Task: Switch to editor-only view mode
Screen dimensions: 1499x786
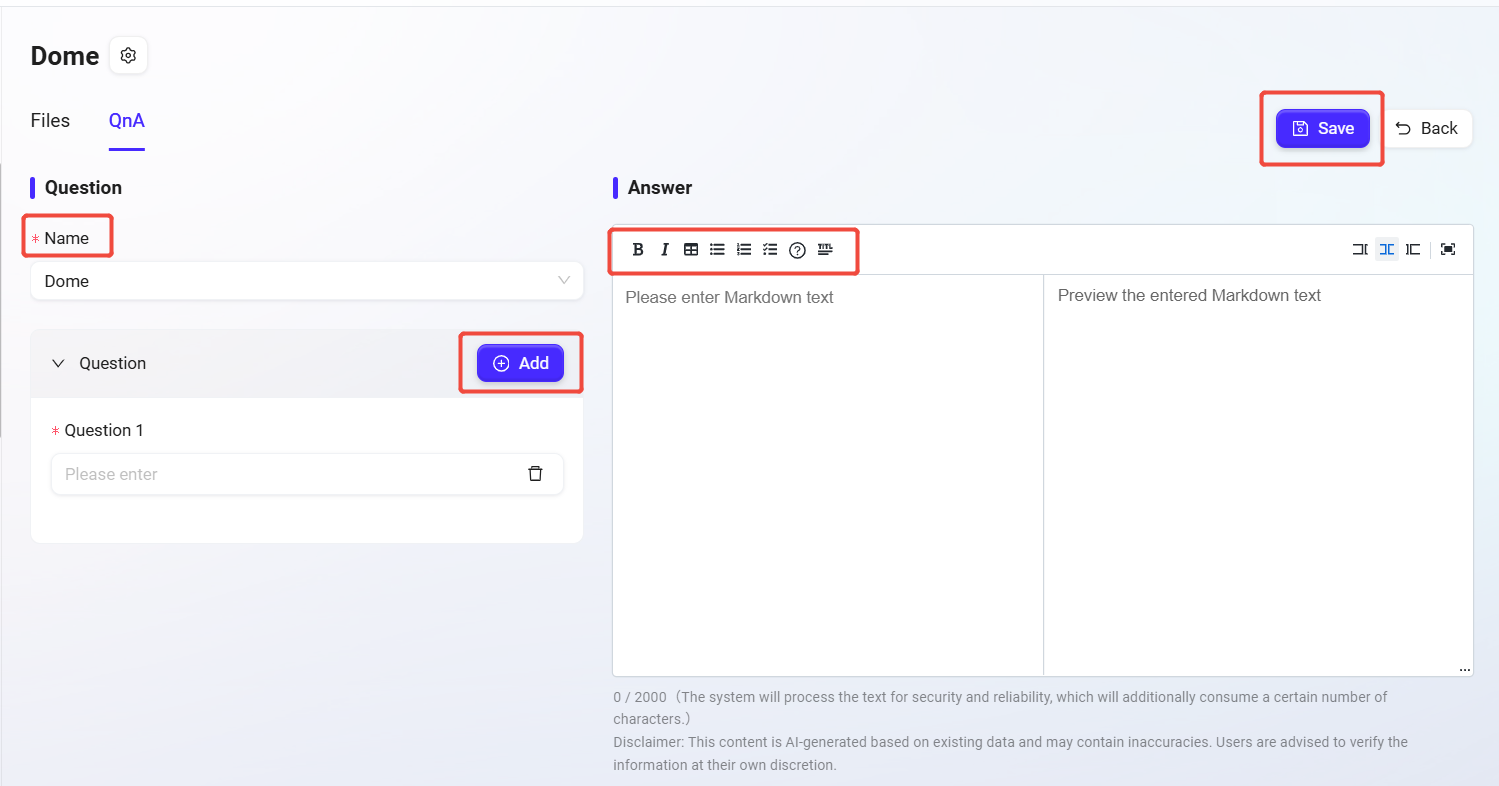Action: [x=1360, y=250]
